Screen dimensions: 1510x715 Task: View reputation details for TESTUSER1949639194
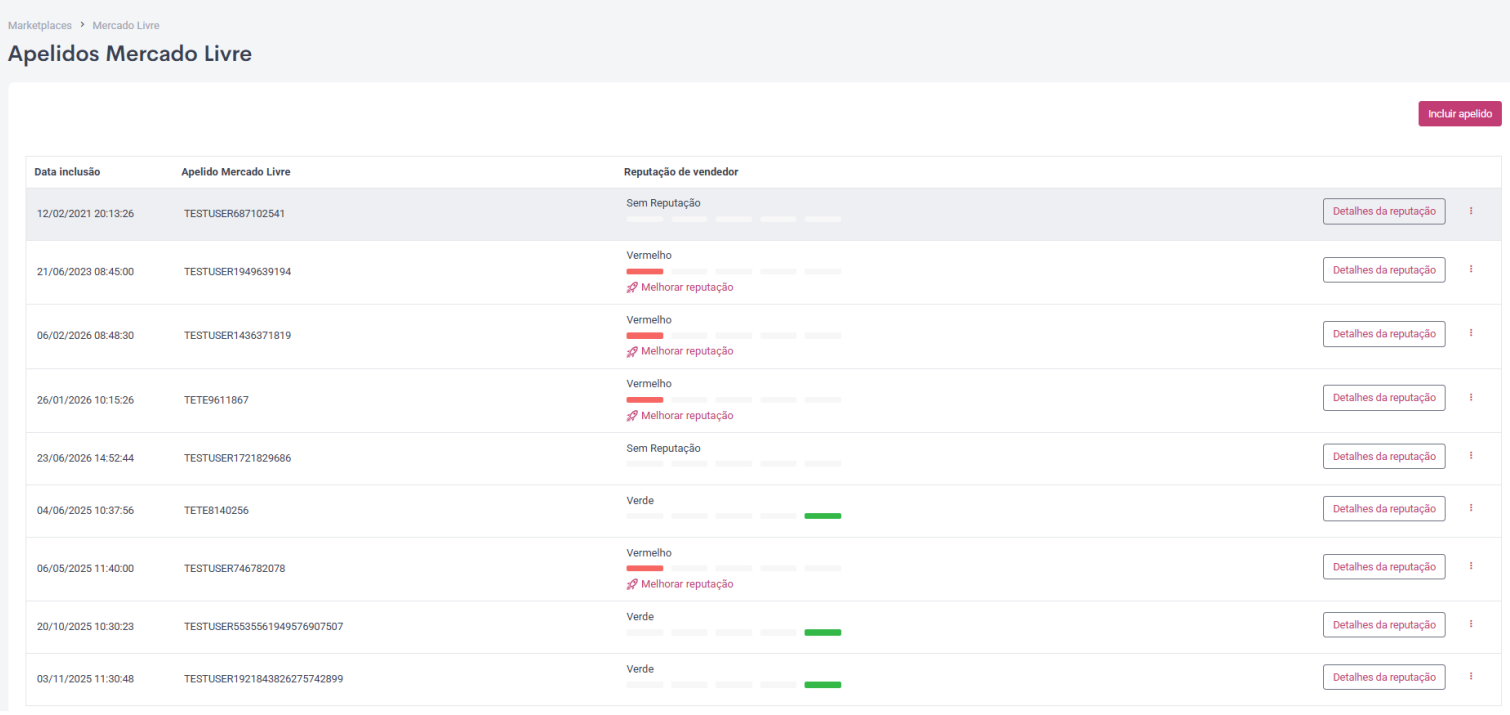click(1383, 270)
